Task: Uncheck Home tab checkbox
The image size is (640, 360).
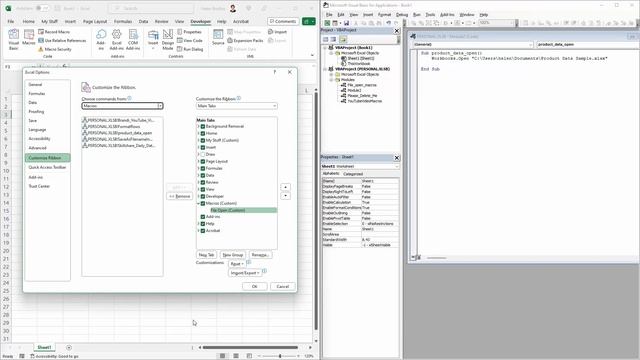Action: (x=203, y=133)
